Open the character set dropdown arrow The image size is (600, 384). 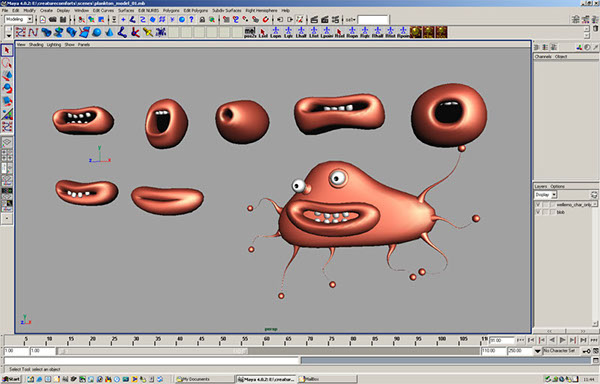(x=538, y=351)
